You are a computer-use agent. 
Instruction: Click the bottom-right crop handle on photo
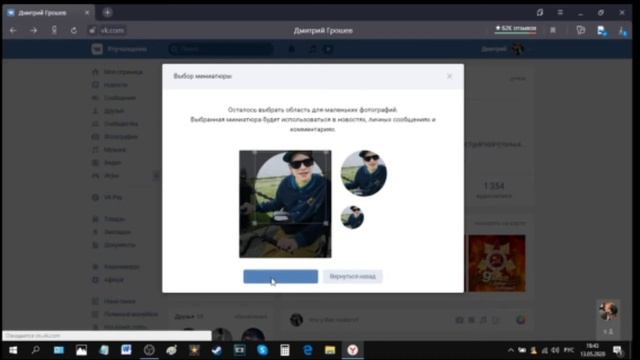tap(326, 223)
